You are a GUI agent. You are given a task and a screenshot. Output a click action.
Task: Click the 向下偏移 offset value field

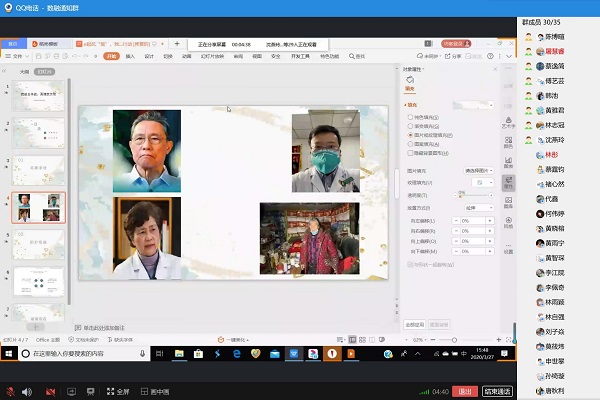click(x=473, y=251)
